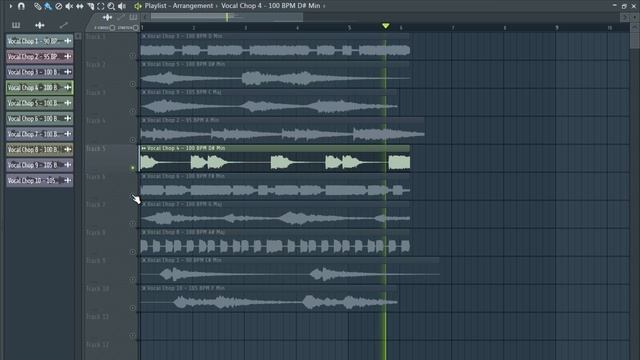
Task: Select the Delete tool
Action: [59, 6]
